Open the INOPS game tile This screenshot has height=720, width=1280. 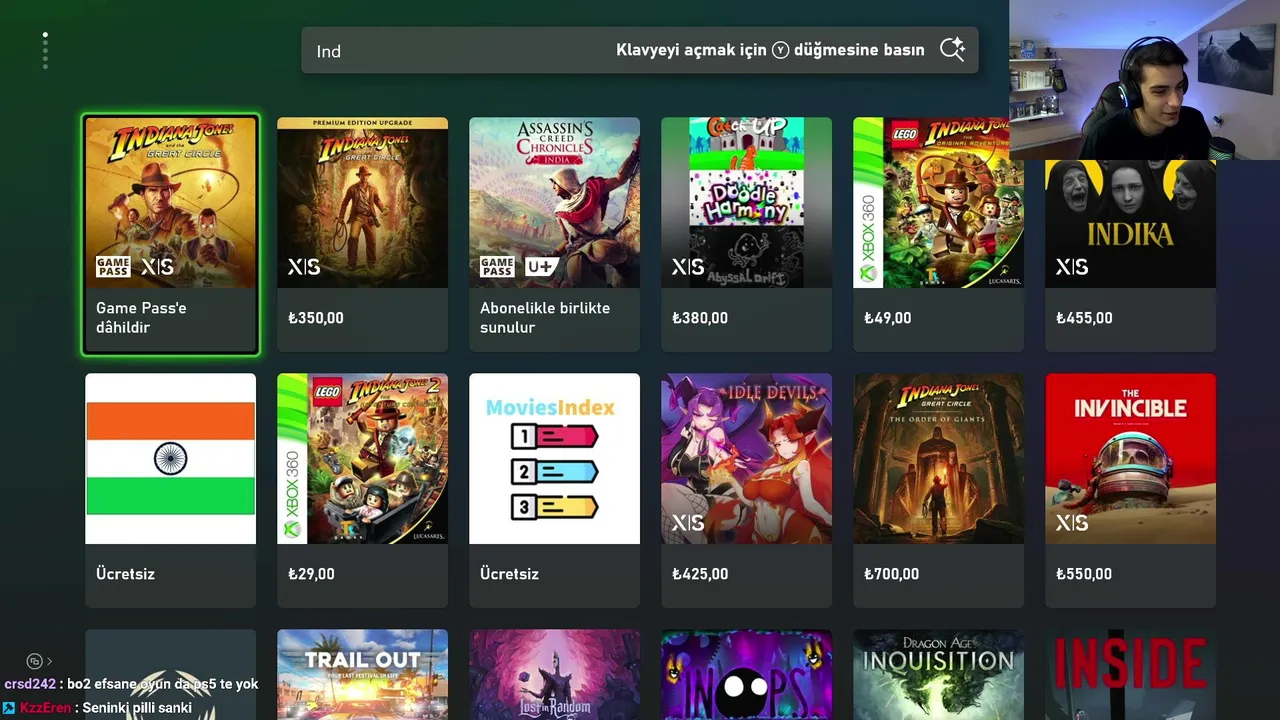pos(747,675)
